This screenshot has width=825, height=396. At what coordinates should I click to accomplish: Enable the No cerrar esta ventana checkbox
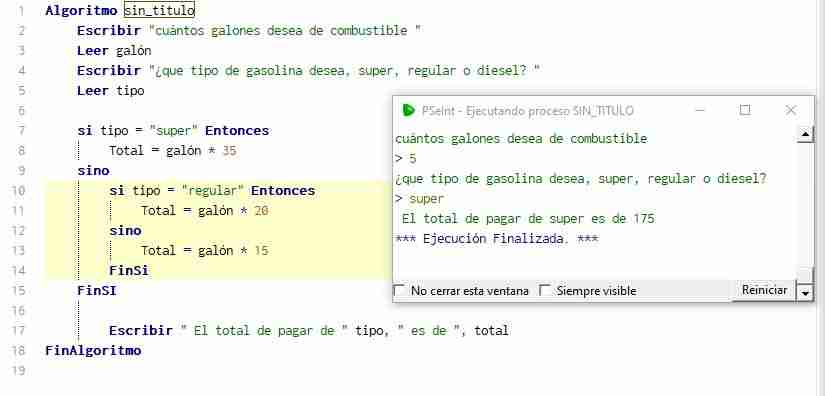pyautogui.click(x=400, y=290)
